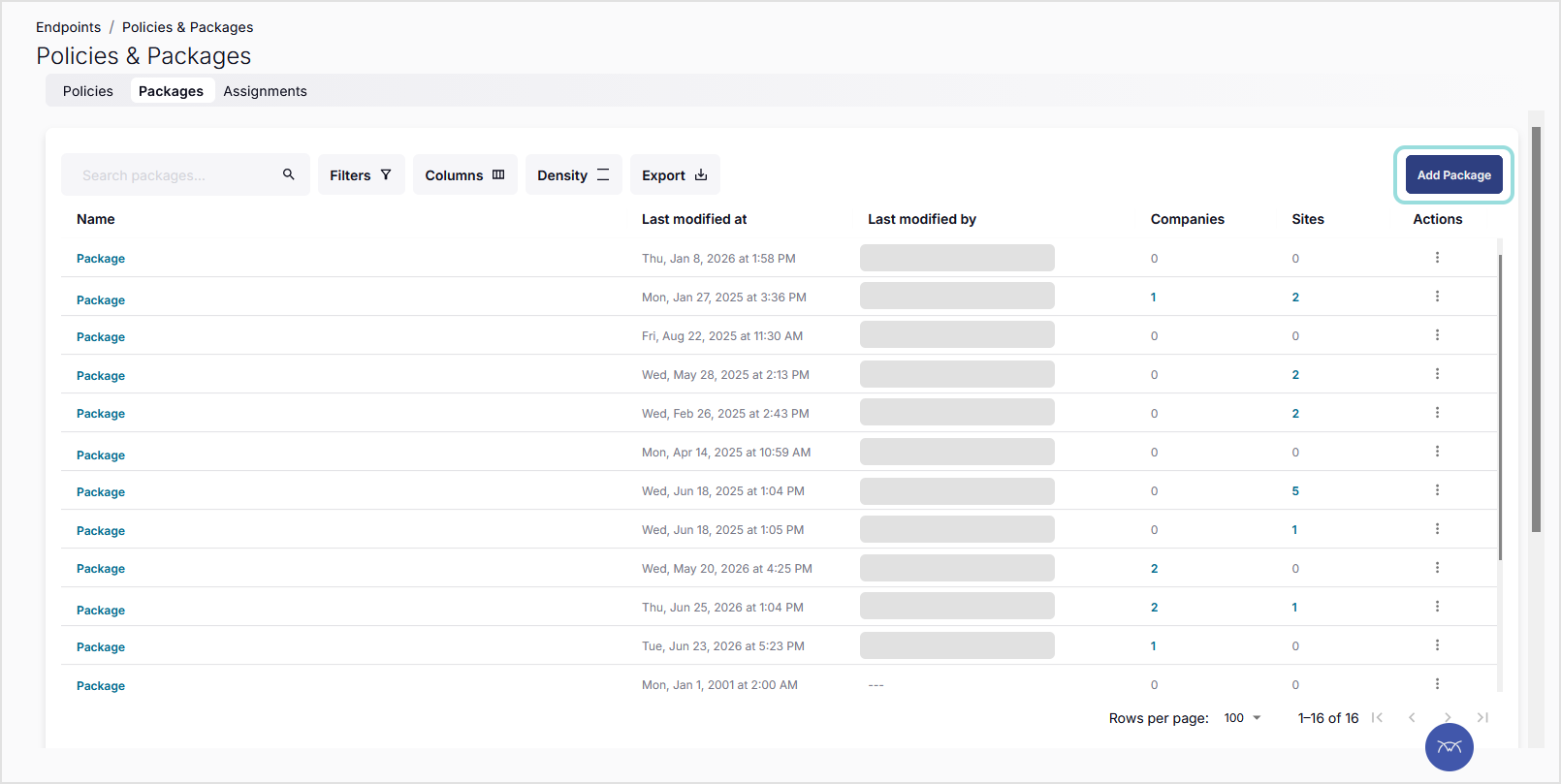Open actions menu for Jun 18 1:05 PM package

point(1437,529)
